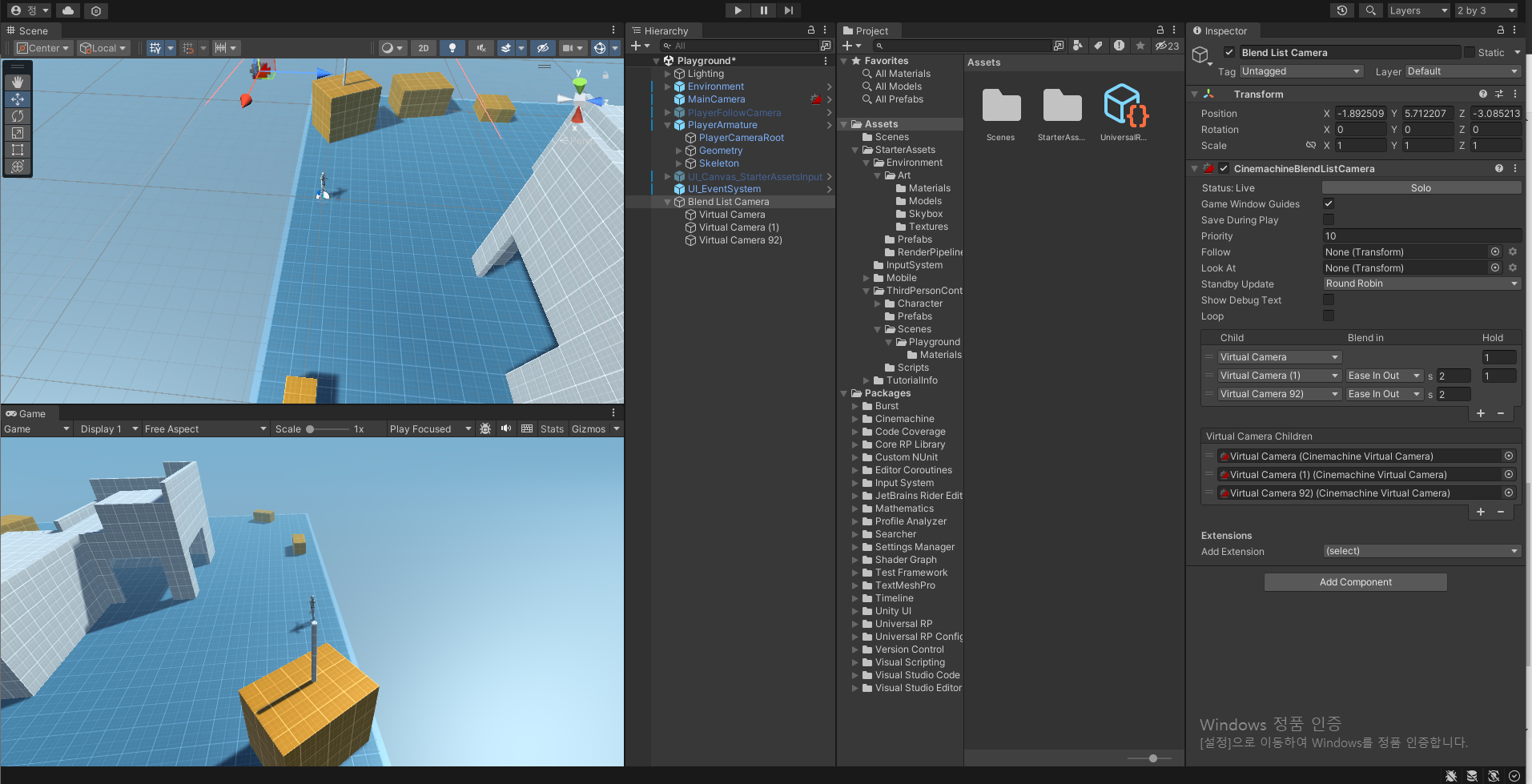1532x784 pixels.
Task: Click Project Search by Import Log Type icon
Action: coord(1119,46)
